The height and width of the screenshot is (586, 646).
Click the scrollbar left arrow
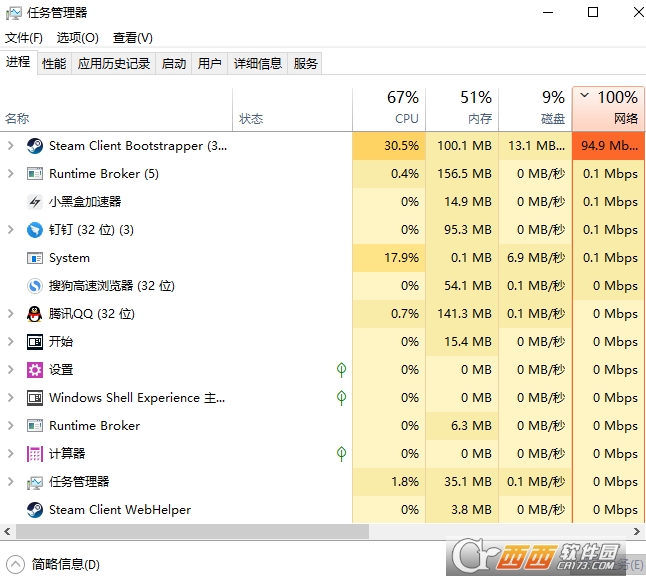7,532
